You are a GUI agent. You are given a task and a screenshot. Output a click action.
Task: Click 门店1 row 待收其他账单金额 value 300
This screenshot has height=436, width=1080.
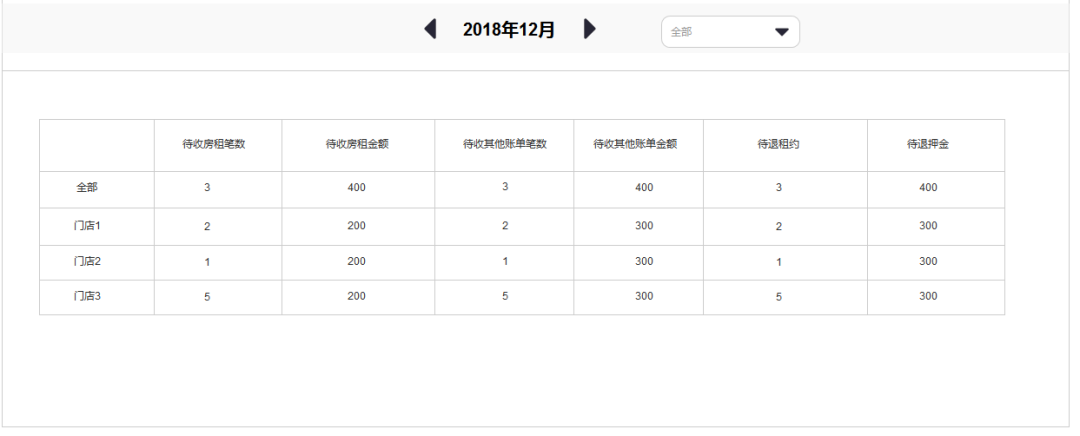(644, 226)
